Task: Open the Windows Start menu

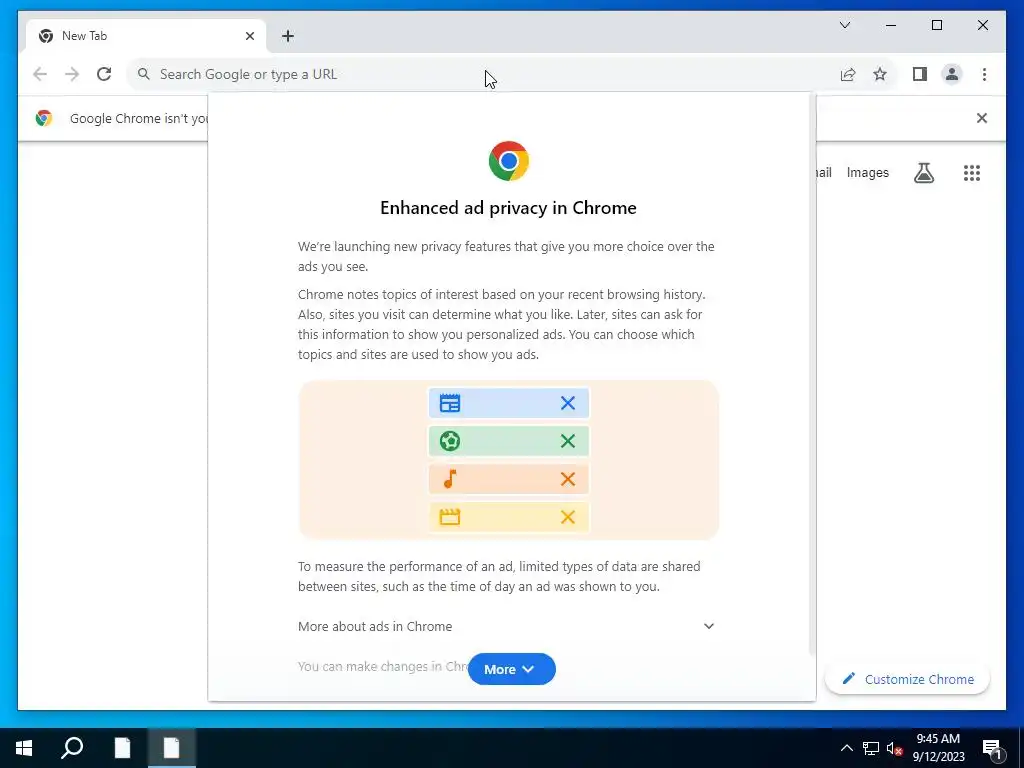Action: click(x=24, y=748)
